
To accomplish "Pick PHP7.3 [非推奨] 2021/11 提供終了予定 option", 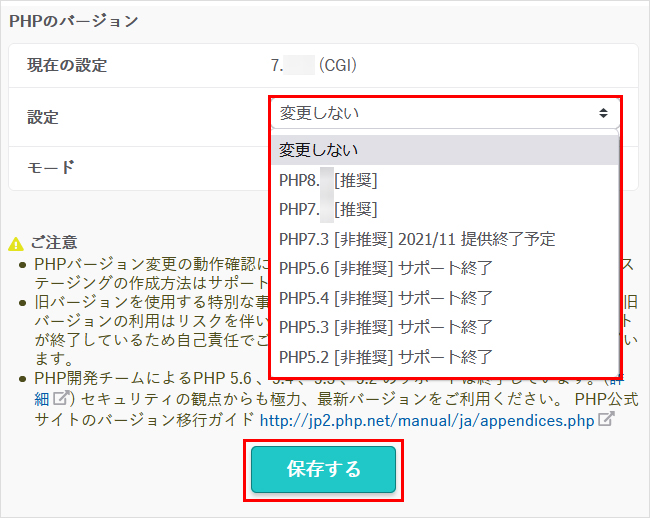I will click(416, 239).
